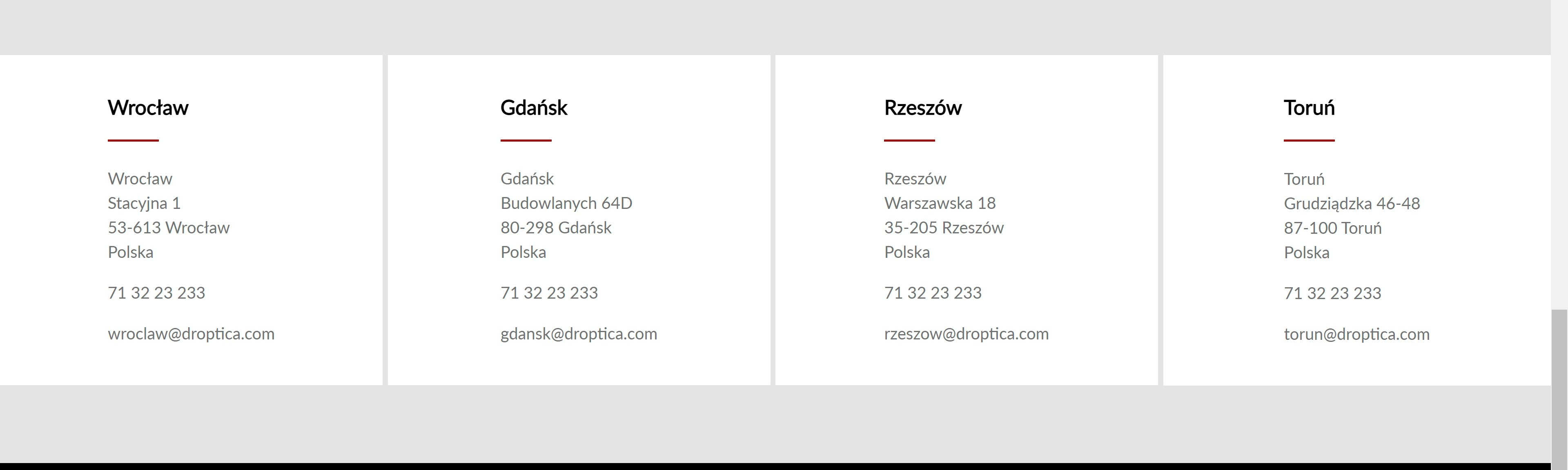Viewport: 1568px width, 470px height.
Task: Click Wrocław phone number 71 32 23 233
Action: tap(156, 293)
